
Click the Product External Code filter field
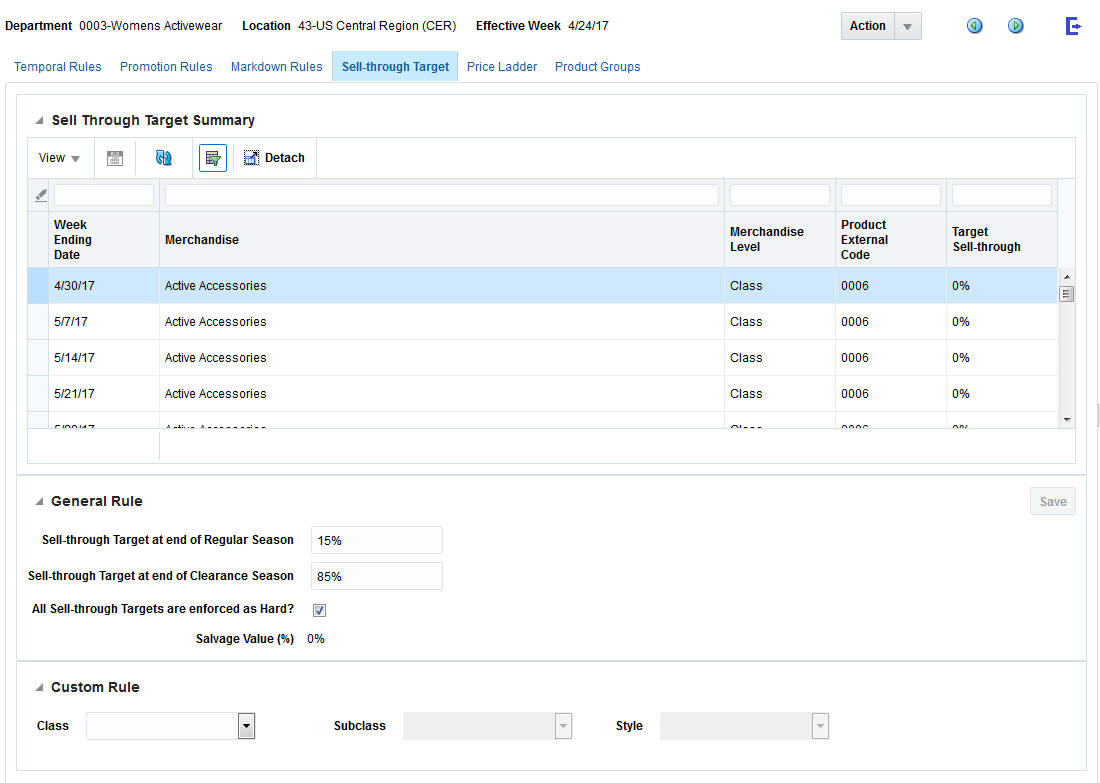891,195
